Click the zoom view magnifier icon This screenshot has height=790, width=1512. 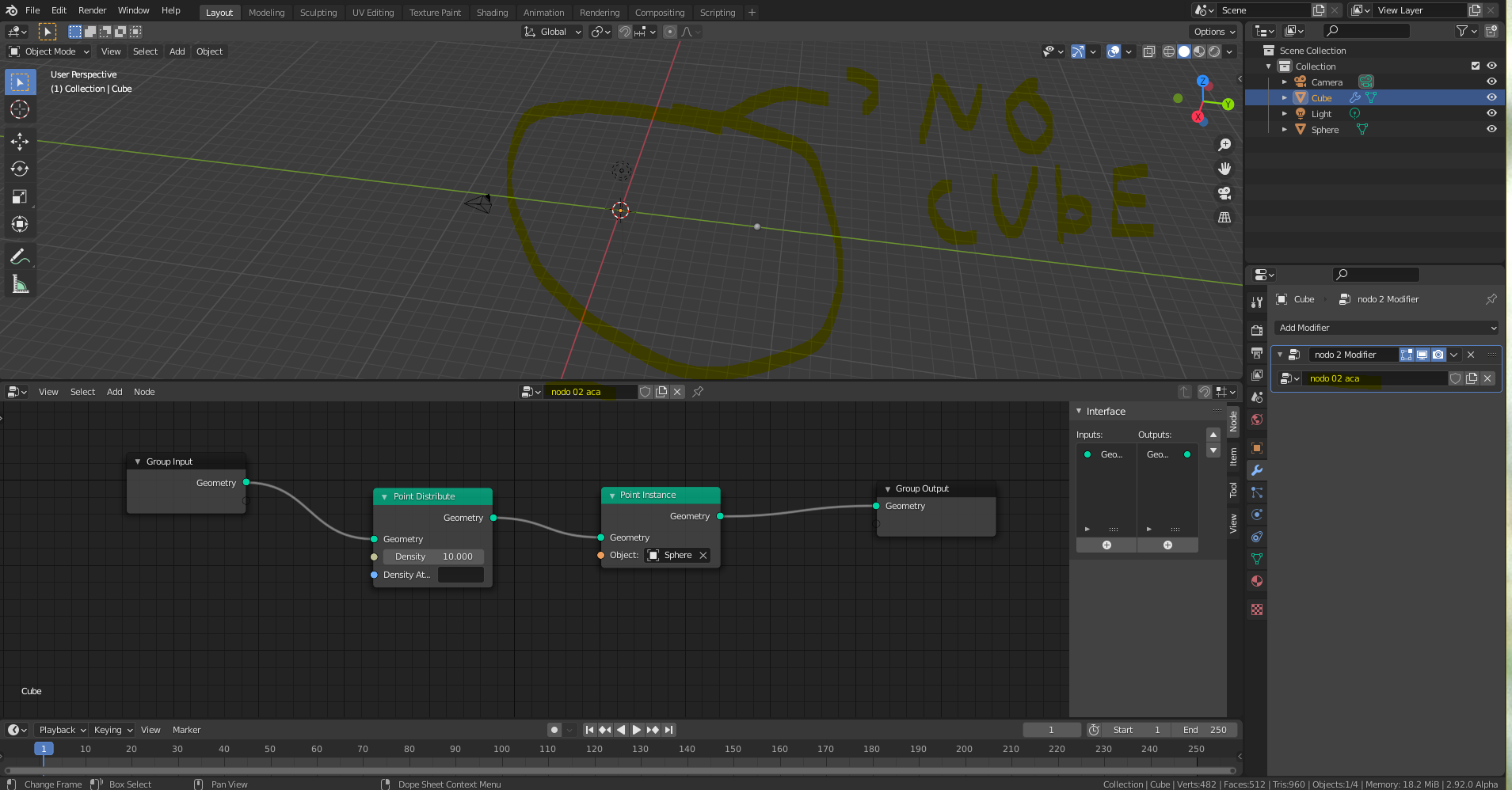pyautogui.click(x=1224, y=145)
